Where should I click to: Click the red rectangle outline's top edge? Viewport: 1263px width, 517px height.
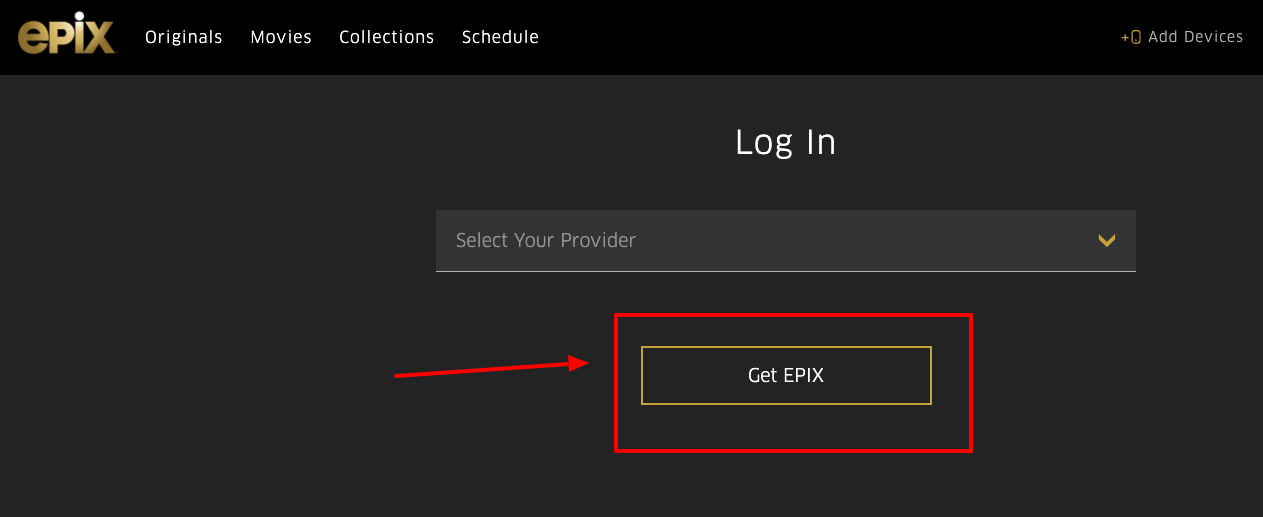click(792, 315)
